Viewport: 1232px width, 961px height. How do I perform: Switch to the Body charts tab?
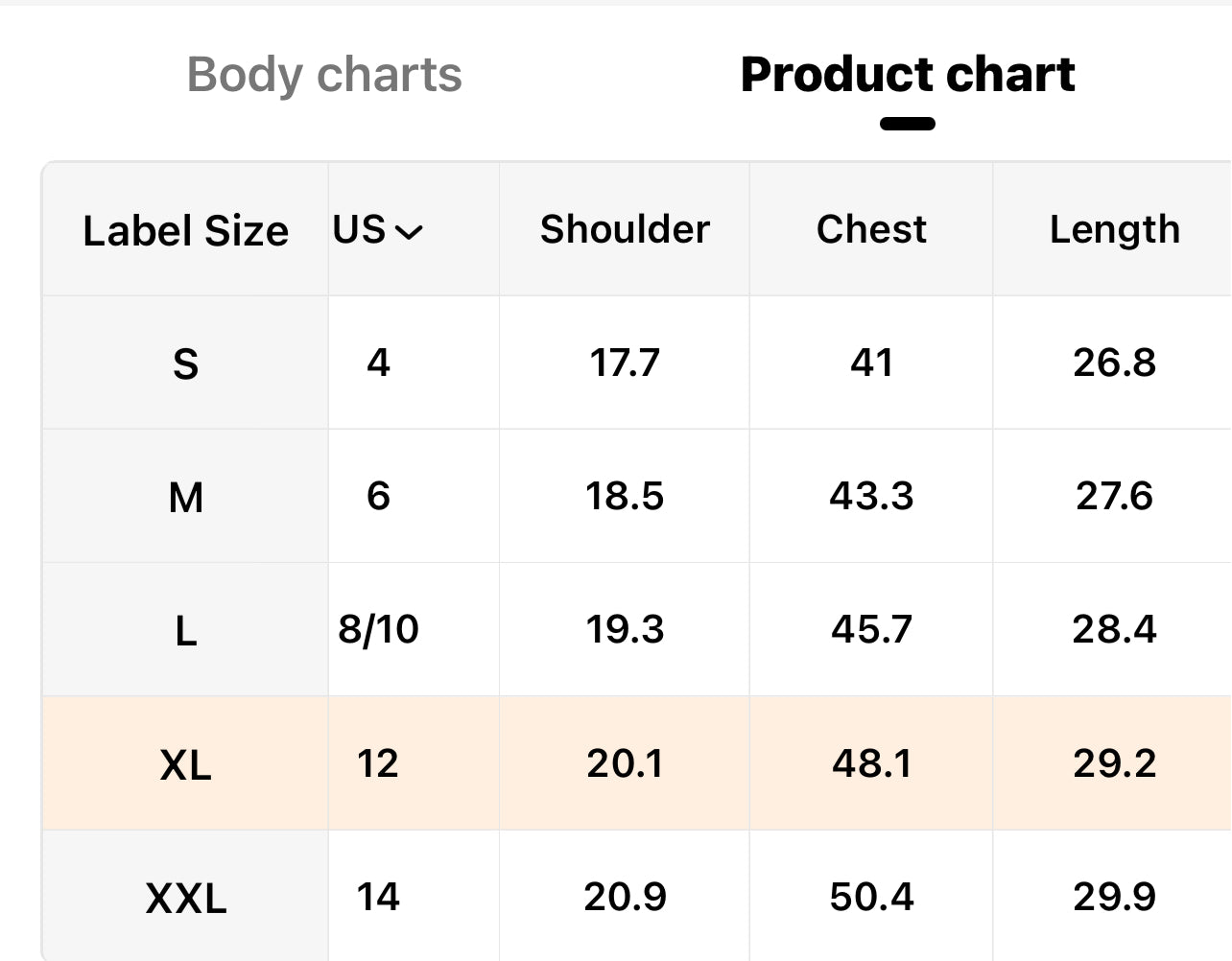[x=324, y=75]
